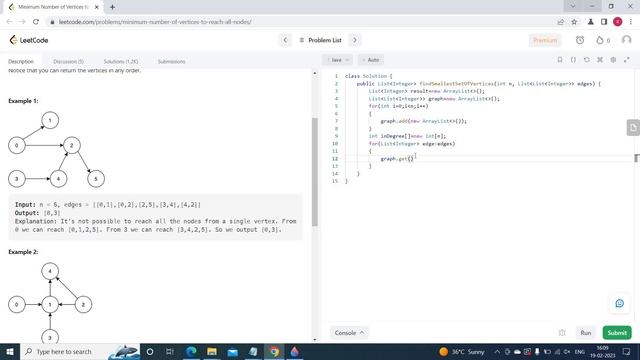Switch to the Discussion tab

coord(68,61)
